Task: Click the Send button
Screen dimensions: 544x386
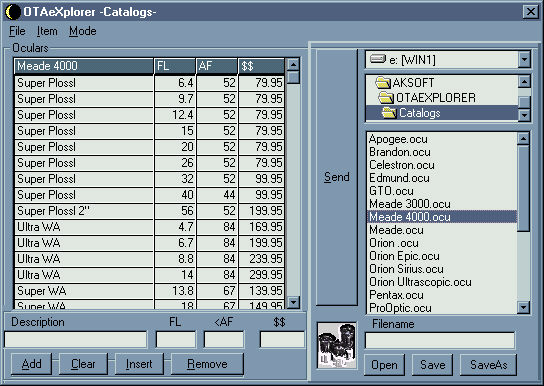Action: [x=337, y=177]
